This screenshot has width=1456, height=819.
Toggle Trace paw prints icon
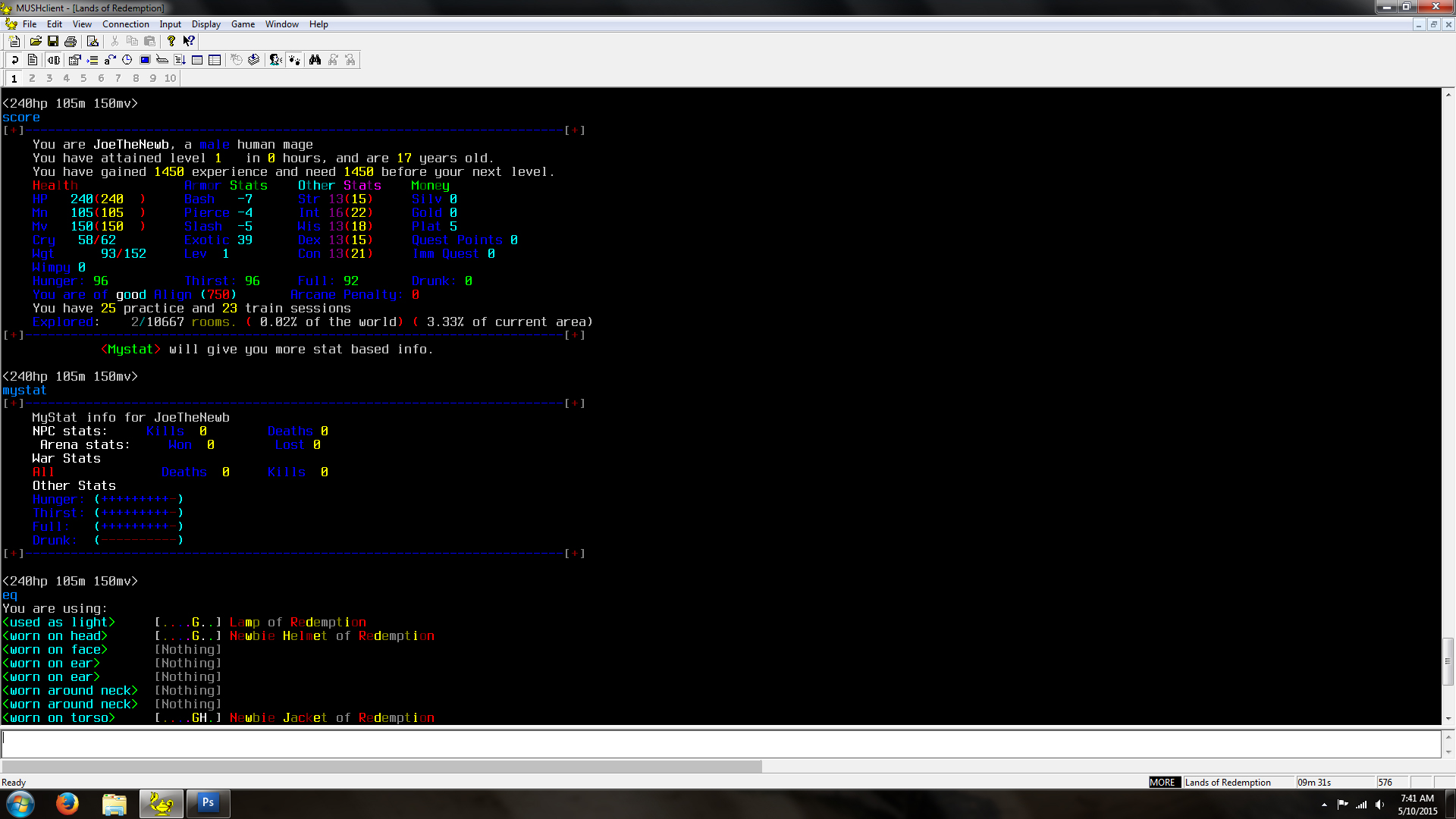click(x=293, y=60)
